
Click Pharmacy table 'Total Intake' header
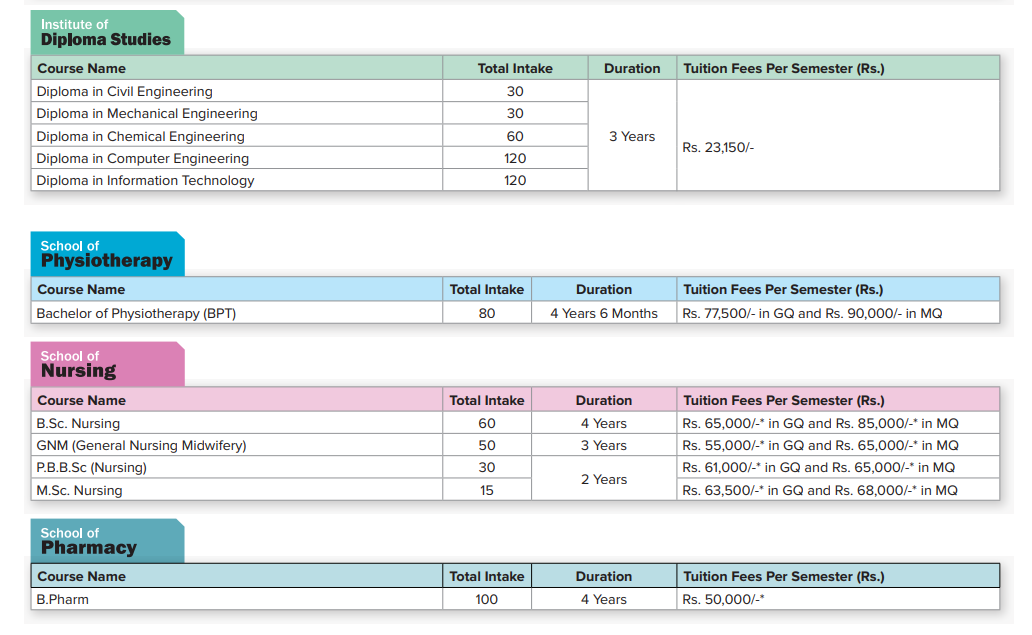[487, 576]
